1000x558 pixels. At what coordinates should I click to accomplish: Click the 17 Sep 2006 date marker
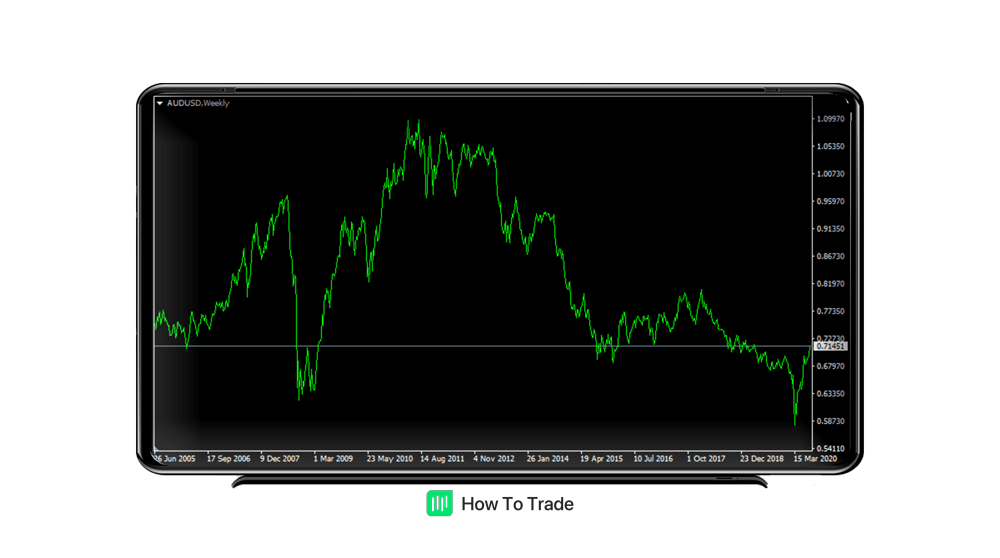228,459
